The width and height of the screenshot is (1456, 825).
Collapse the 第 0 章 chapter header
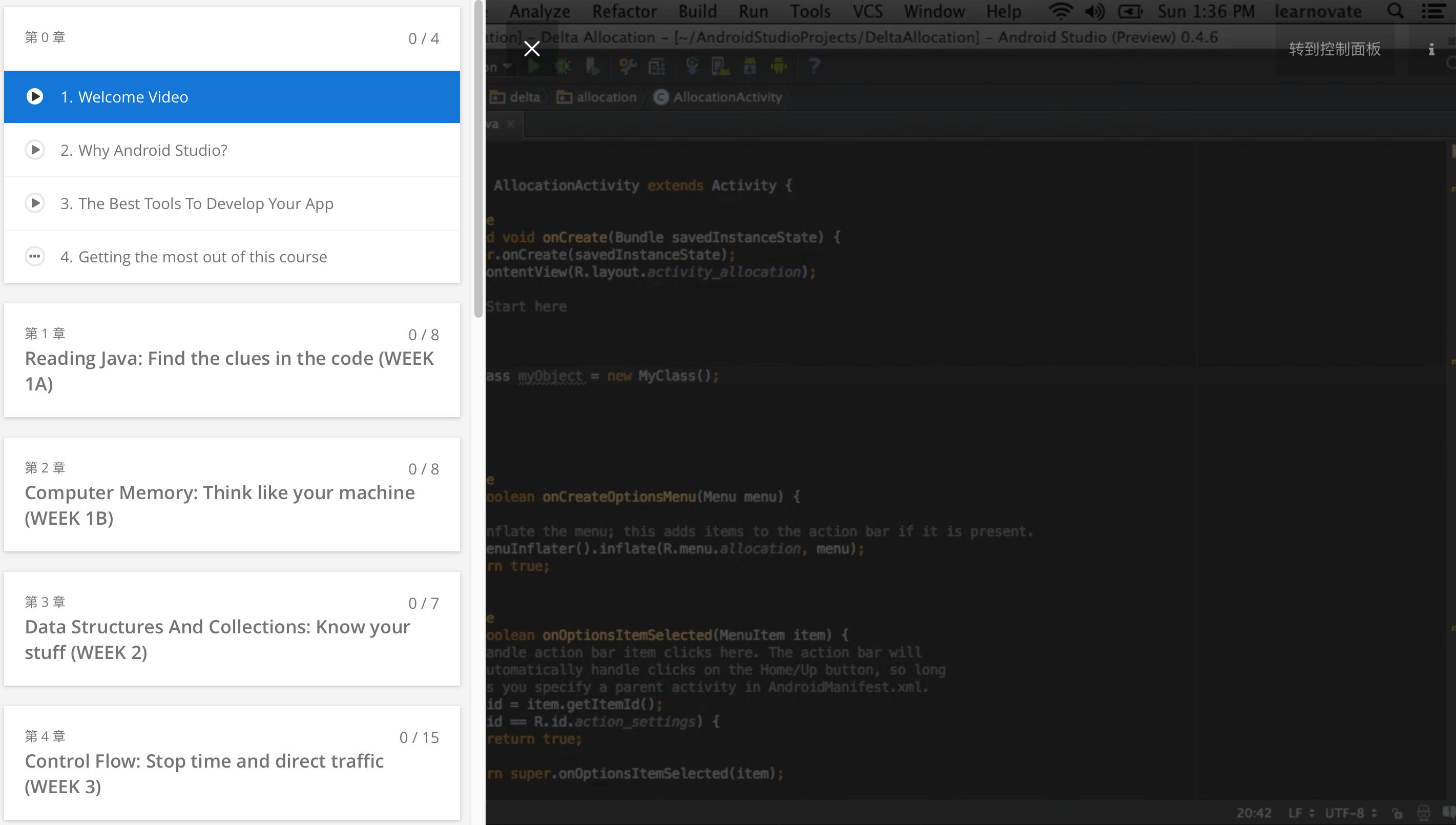click(x=232, y=38)
